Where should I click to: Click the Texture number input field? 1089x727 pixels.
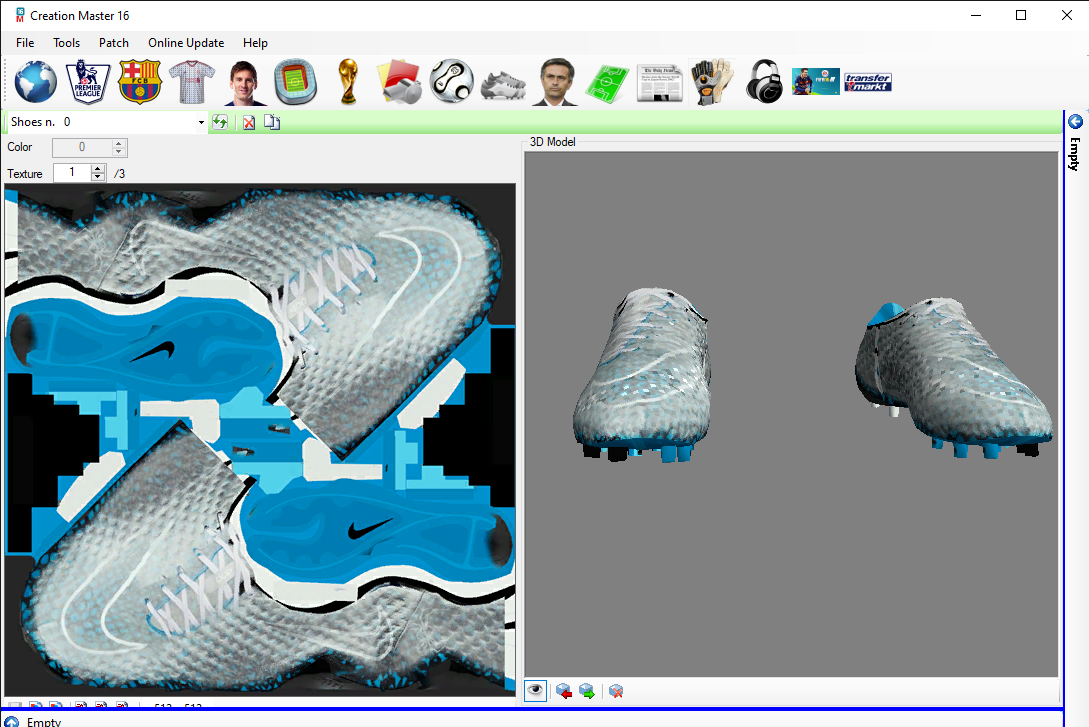point(73,173)
